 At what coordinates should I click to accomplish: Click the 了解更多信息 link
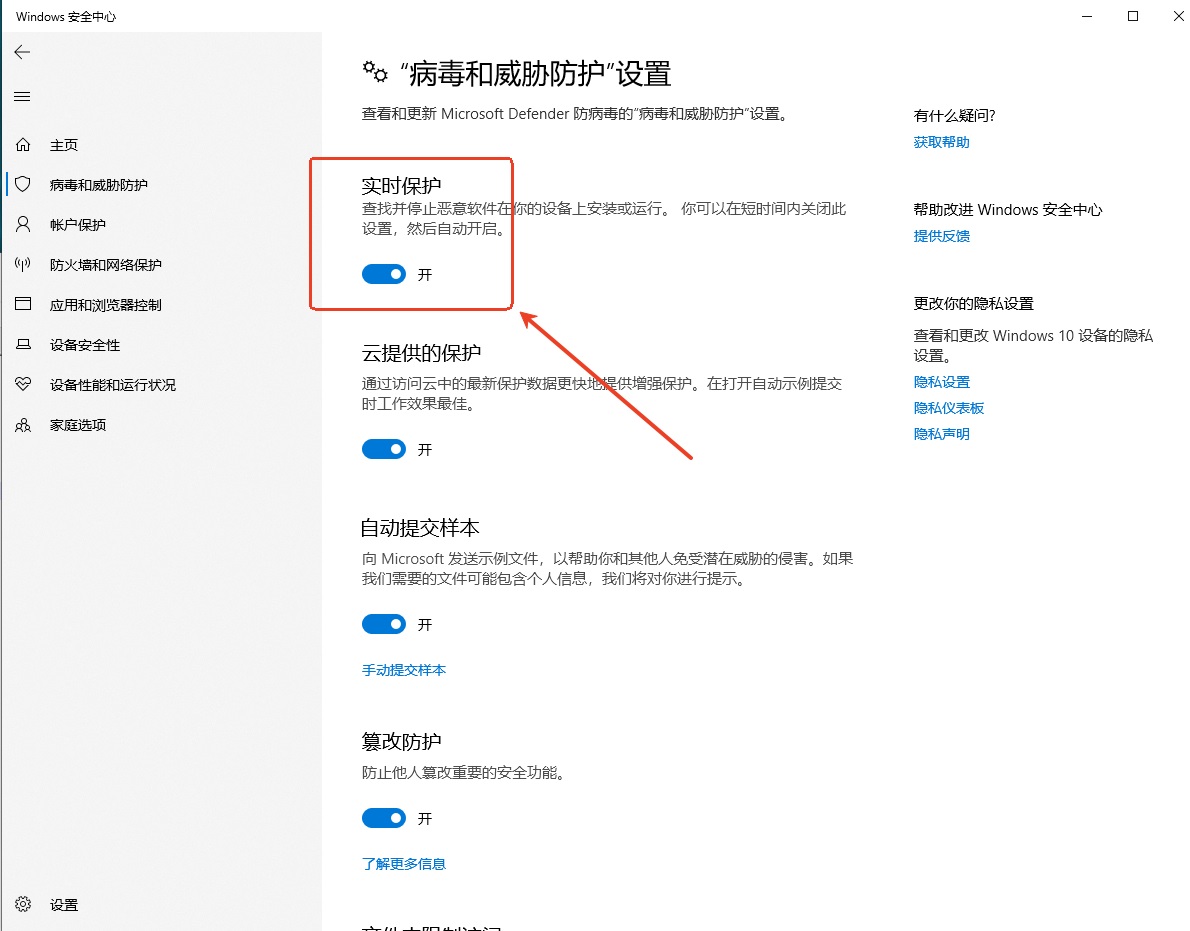click(x=404, y=864)
